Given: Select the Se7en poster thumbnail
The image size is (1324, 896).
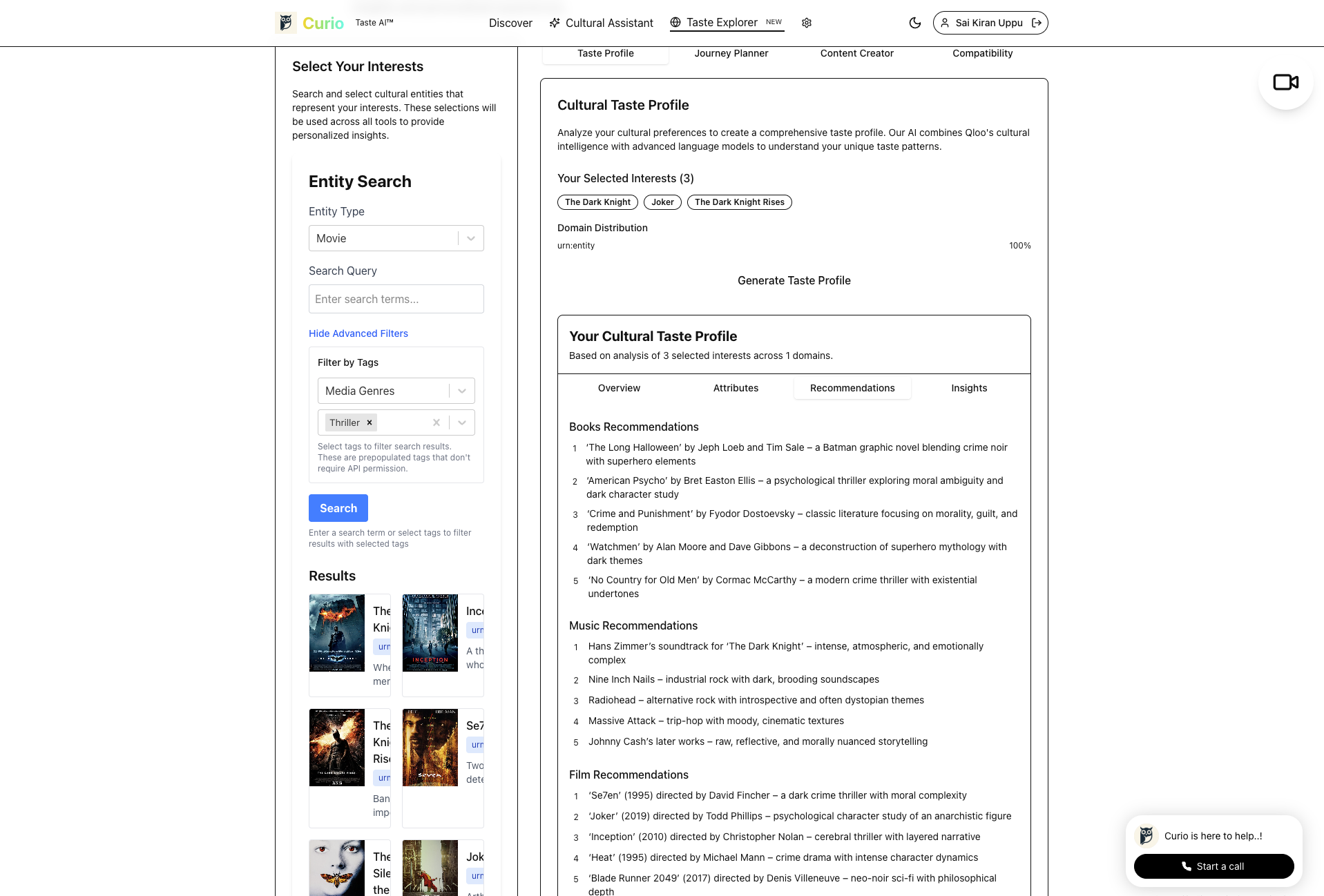Looking at the screenshot, I should coord(430,748).
